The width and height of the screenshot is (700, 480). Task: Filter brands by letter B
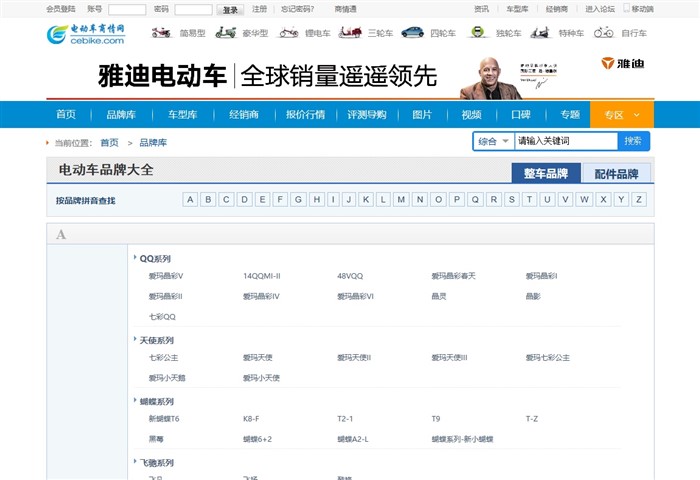click(x=208, y=200)
